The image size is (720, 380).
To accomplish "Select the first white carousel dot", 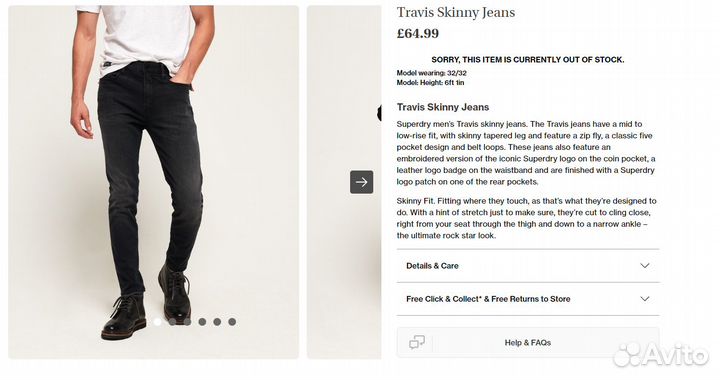I will coord(158,322).
